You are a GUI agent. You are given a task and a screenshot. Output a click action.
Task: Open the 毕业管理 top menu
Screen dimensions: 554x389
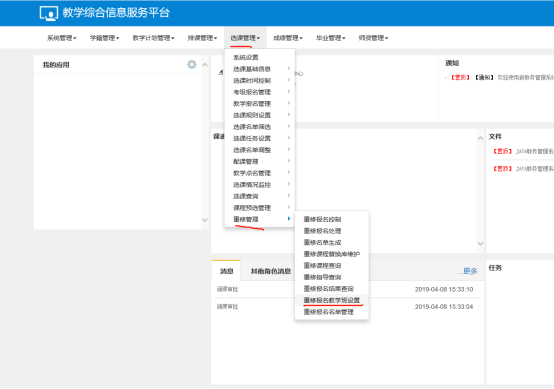click(x=330, y=38)
